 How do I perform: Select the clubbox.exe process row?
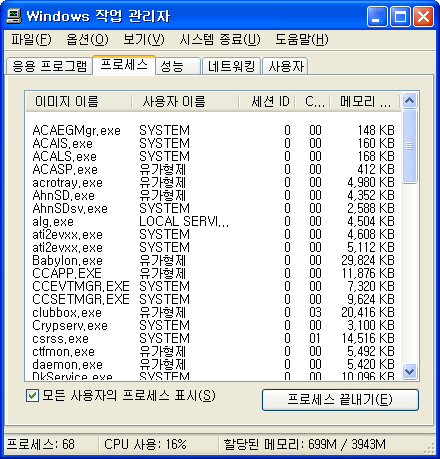pos(213,312)
